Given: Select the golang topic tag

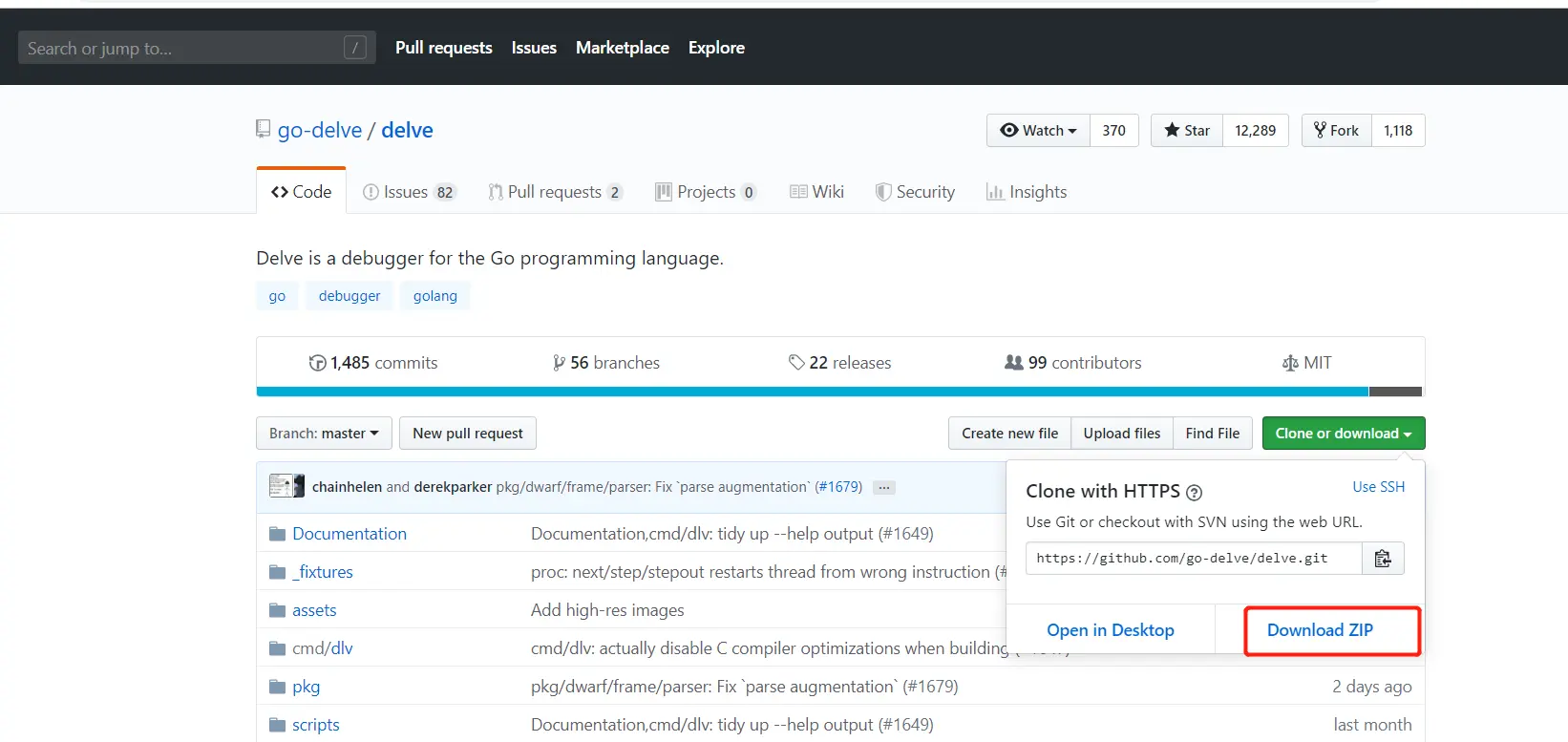Looking at the screenshot, I should [x=434, y=296].
